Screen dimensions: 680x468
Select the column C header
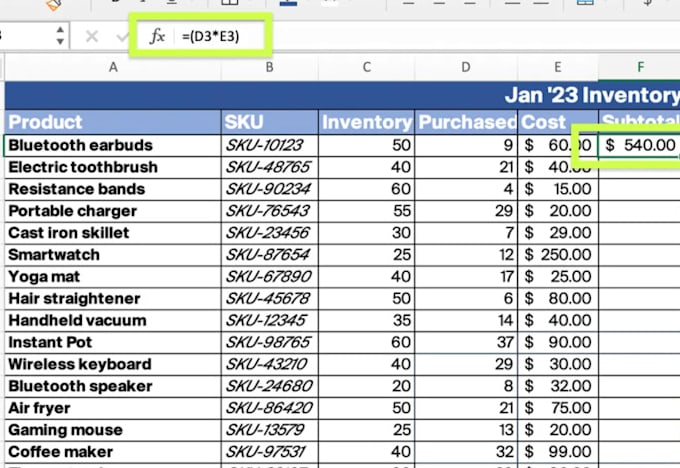(x=366, y=67)
